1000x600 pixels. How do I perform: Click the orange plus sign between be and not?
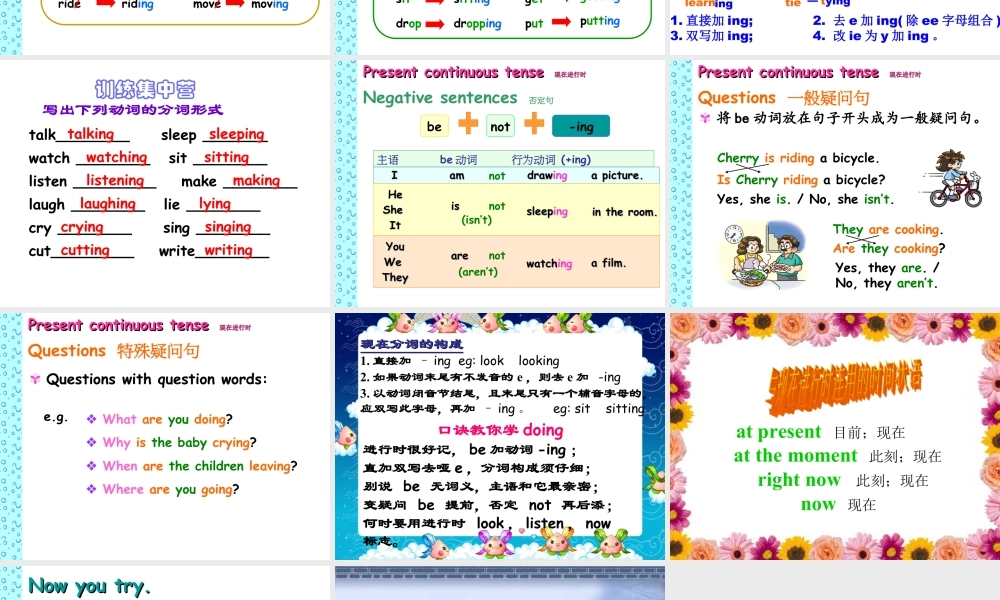[467, 126]
